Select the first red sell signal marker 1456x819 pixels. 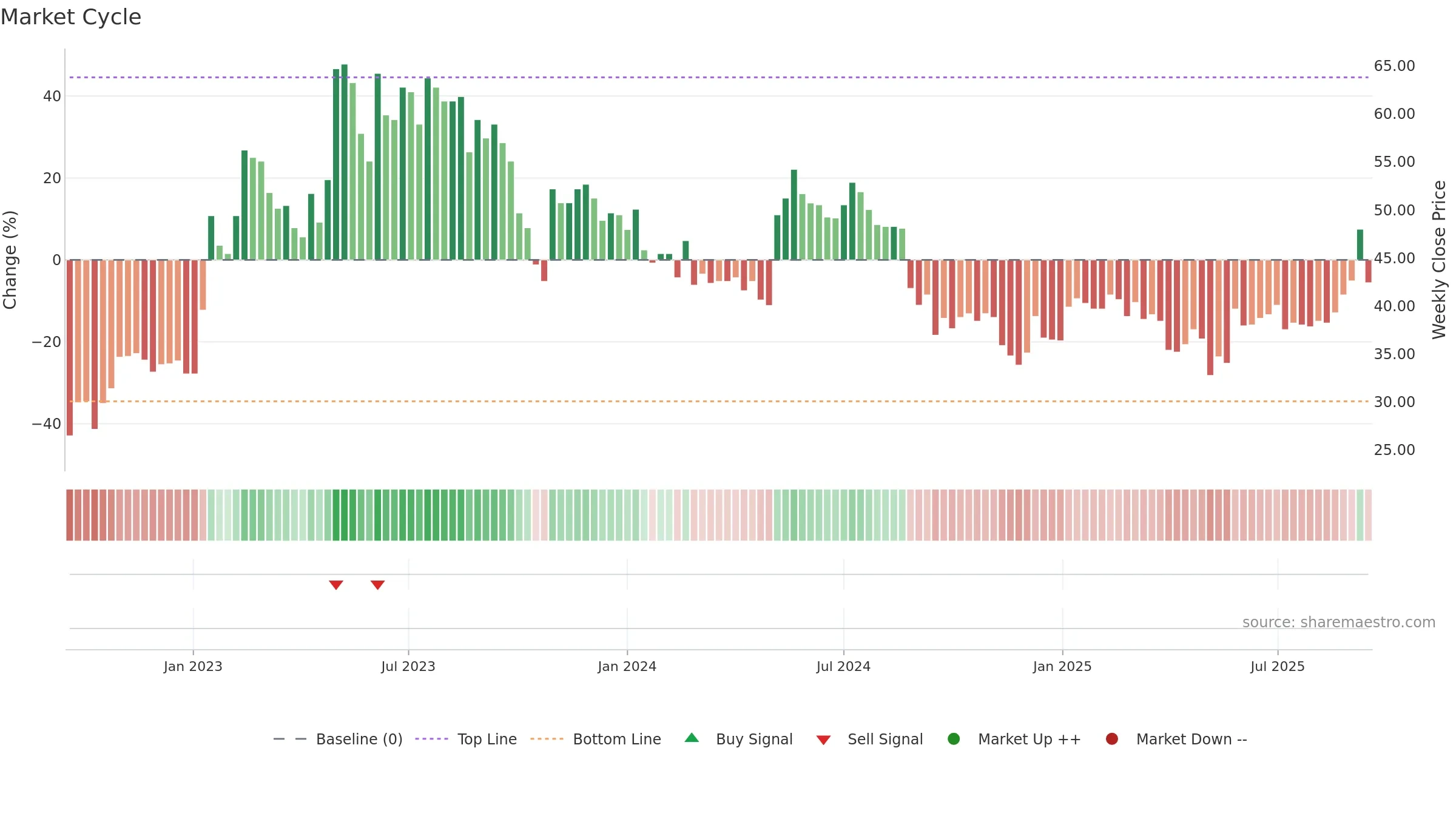[336, 585]
